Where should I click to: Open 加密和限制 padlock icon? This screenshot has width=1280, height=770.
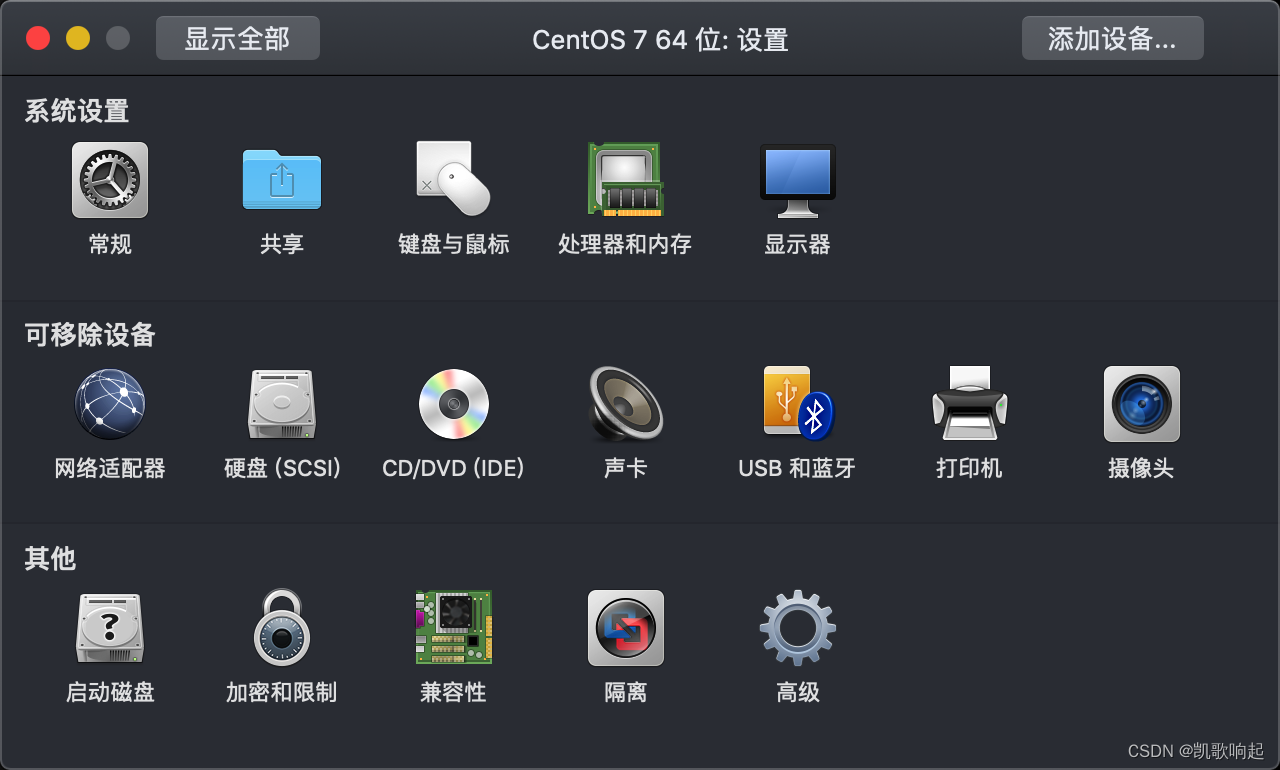(282, 628)
